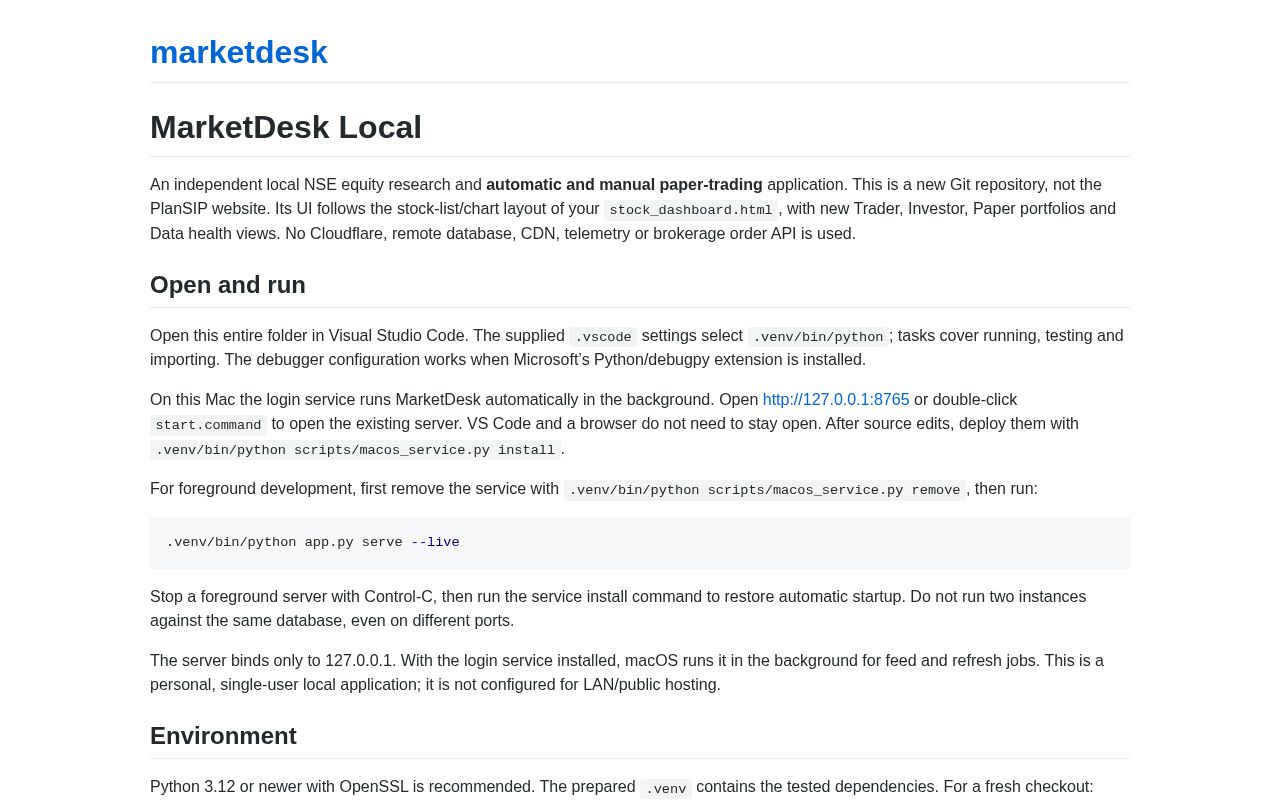The image size is (1280, 800).
Task: Follow the http://127.0.0.1:8765 link
Action: click(836, 400)
